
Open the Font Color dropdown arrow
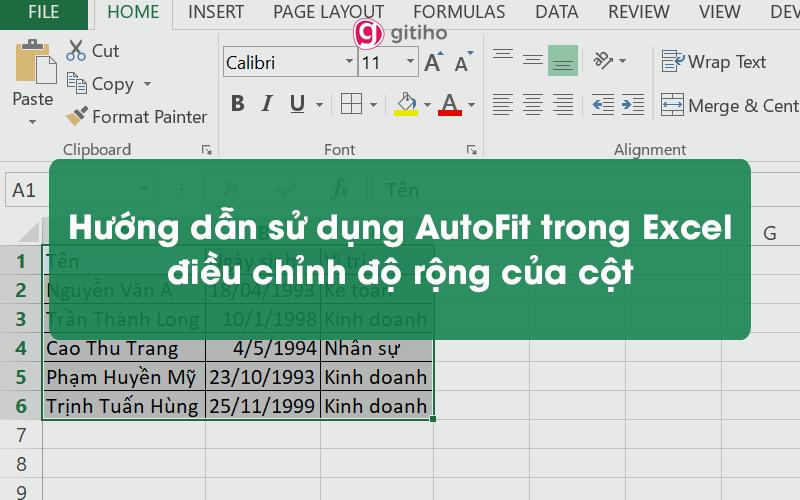[471, 105]
